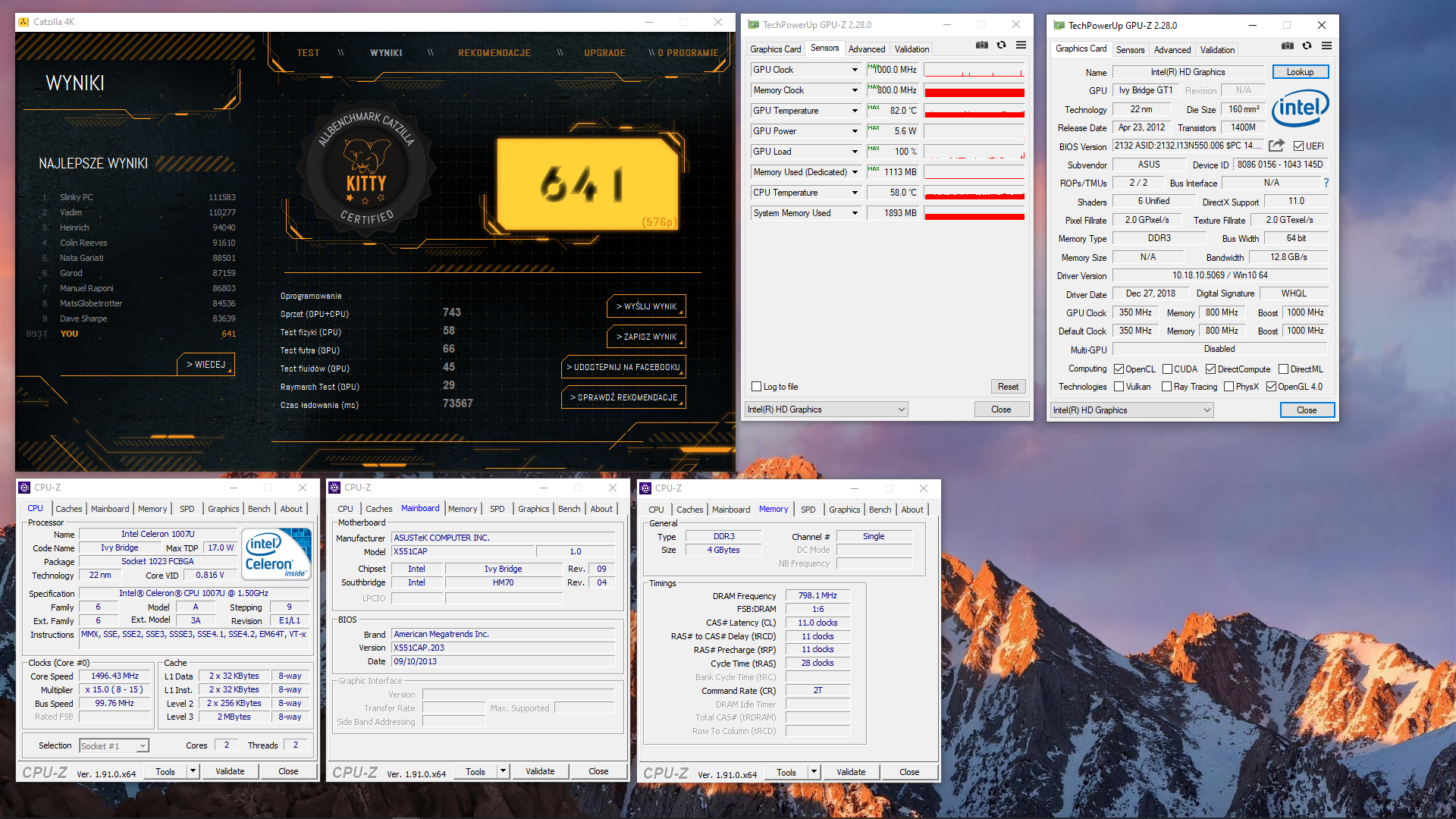Open hamburger menu in GPU-Z Graphics Card window
Image resolution: width=1456 pixels, height=819 pixels.
(x=1326, y=46)
